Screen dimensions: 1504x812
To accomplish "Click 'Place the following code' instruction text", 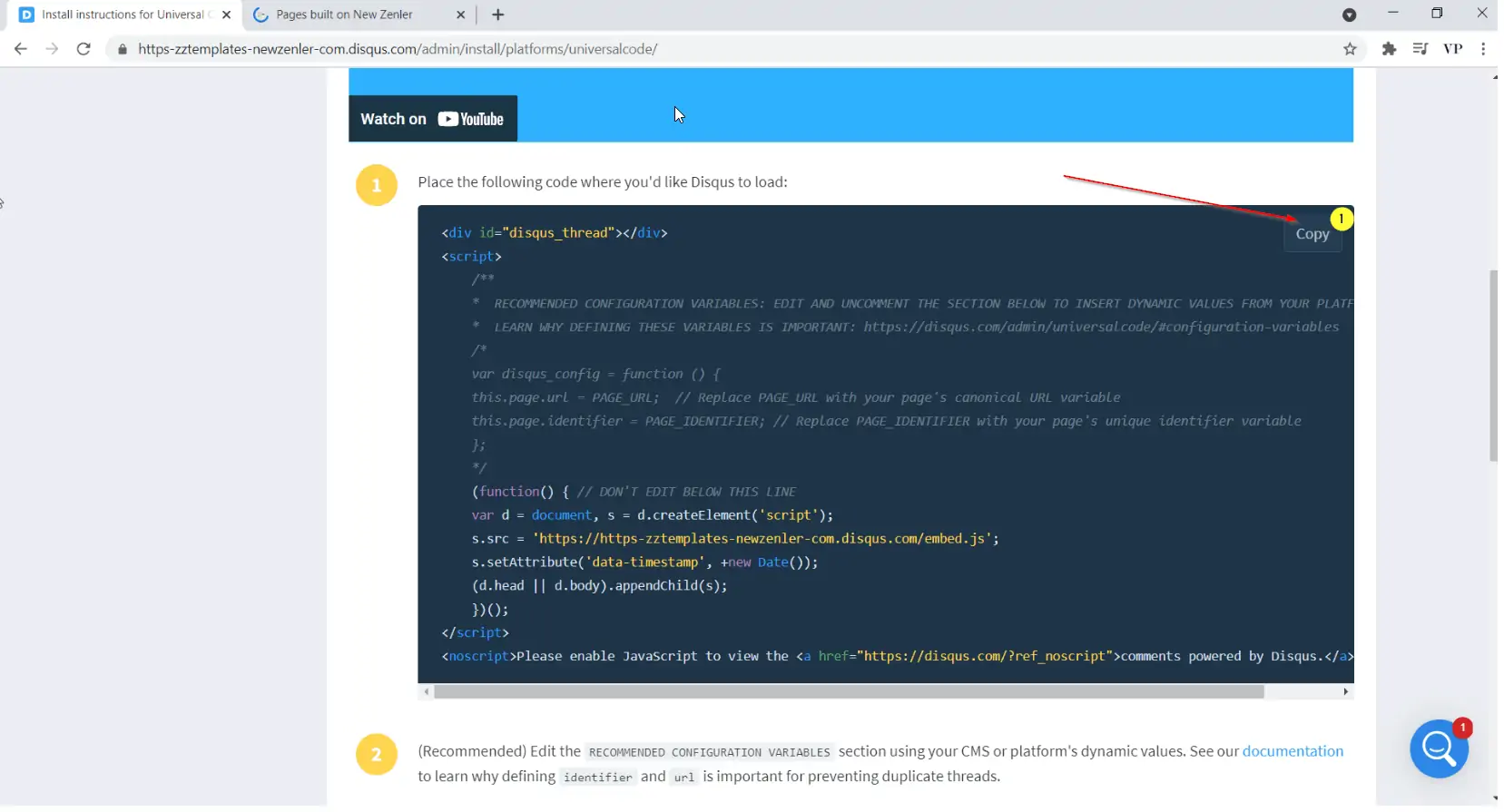I will click(602, 182).
